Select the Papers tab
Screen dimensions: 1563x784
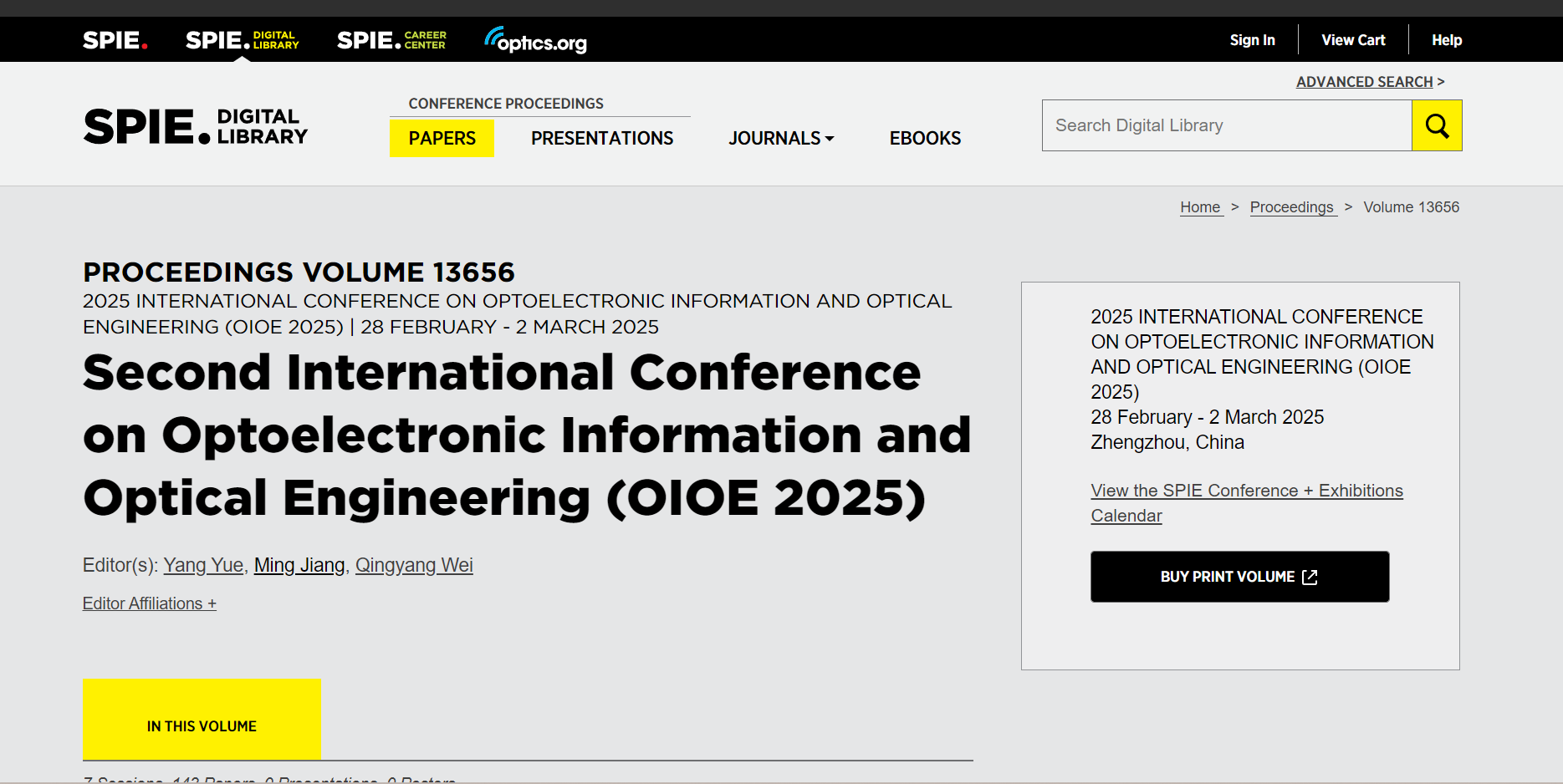(442, 139)
